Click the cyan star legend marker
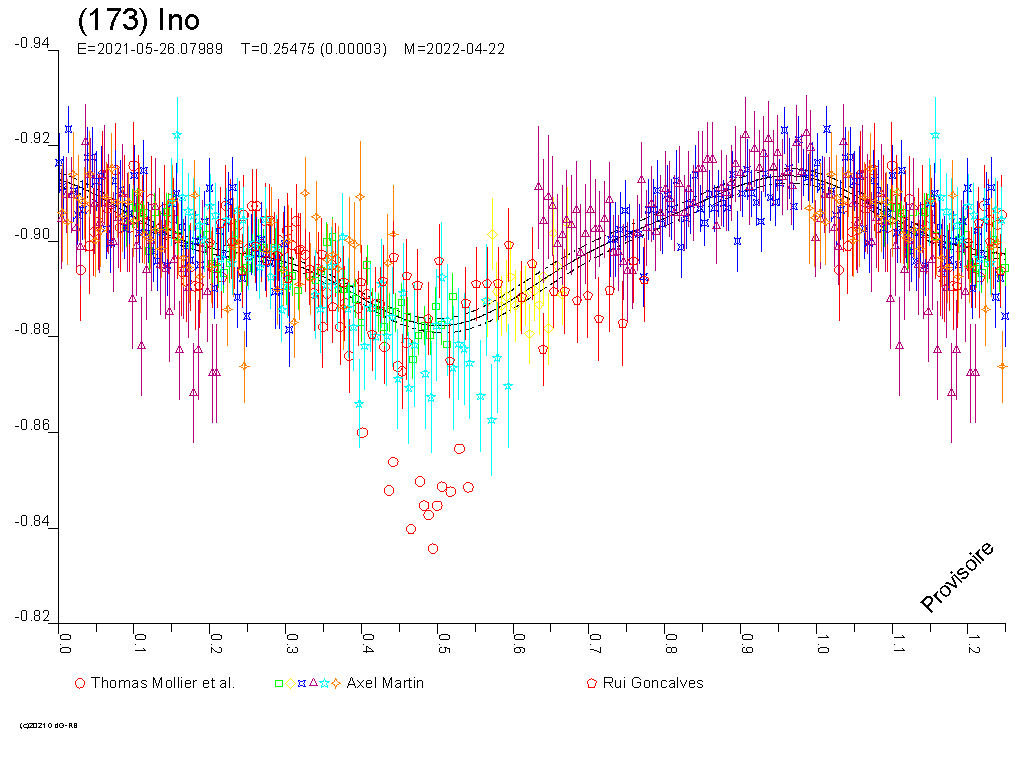 pyautogui.click(x=325, y=683)
